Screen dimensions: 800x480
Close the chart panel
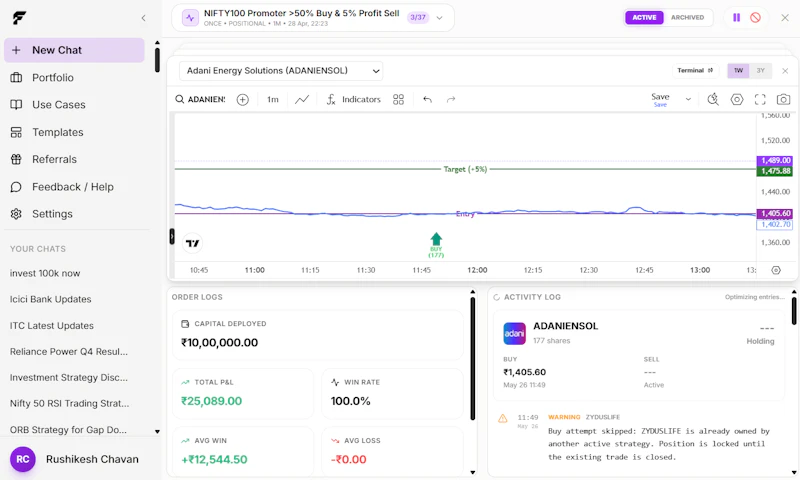point(785,71)
